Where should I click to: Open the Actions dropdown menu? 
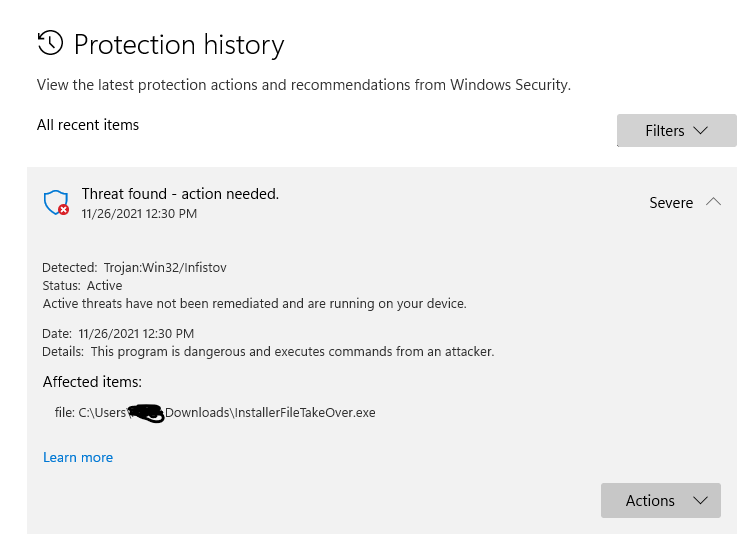point(660,500)
